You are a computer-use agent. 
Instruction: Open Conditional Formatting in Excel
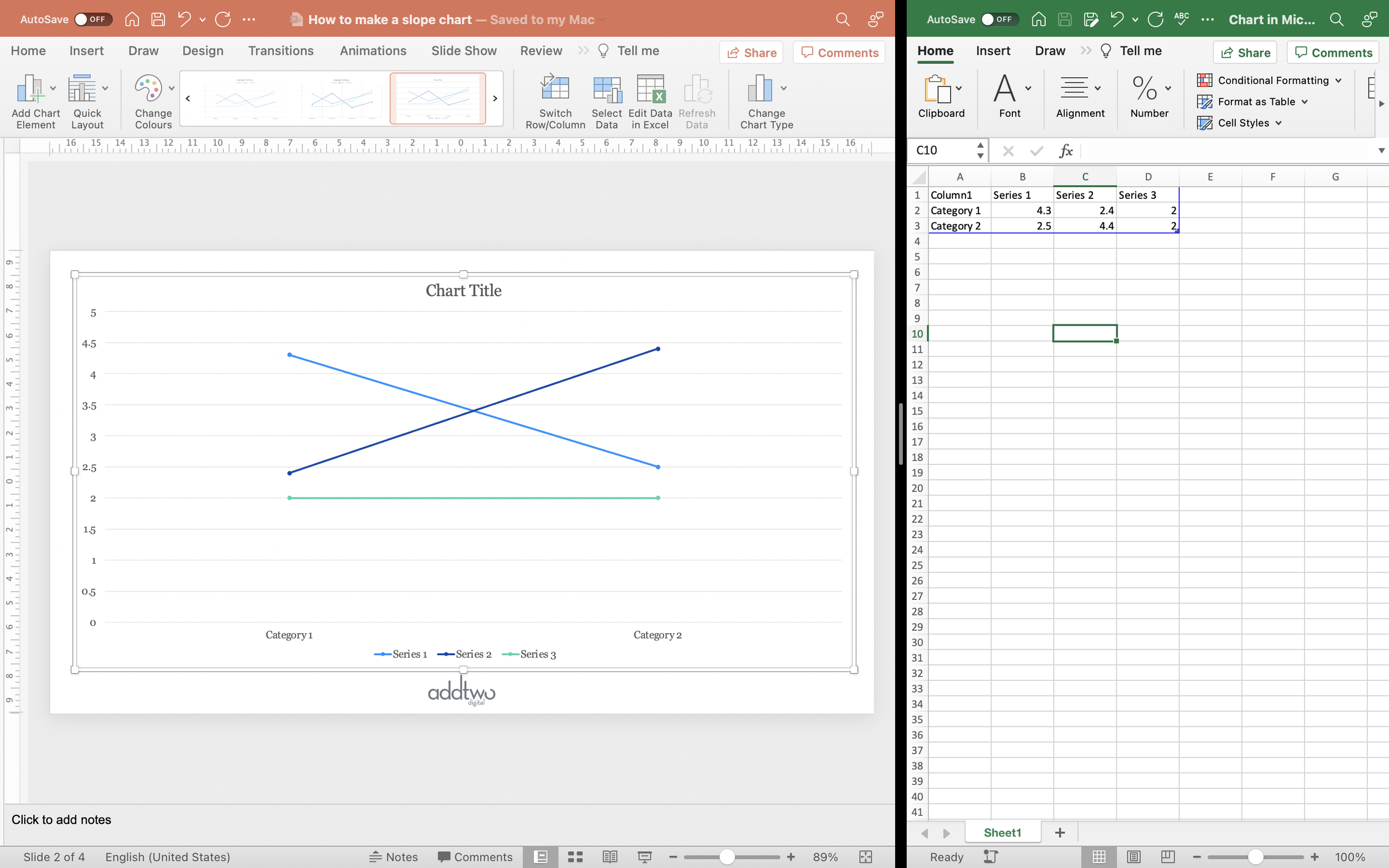click(x=1272, y=81)
